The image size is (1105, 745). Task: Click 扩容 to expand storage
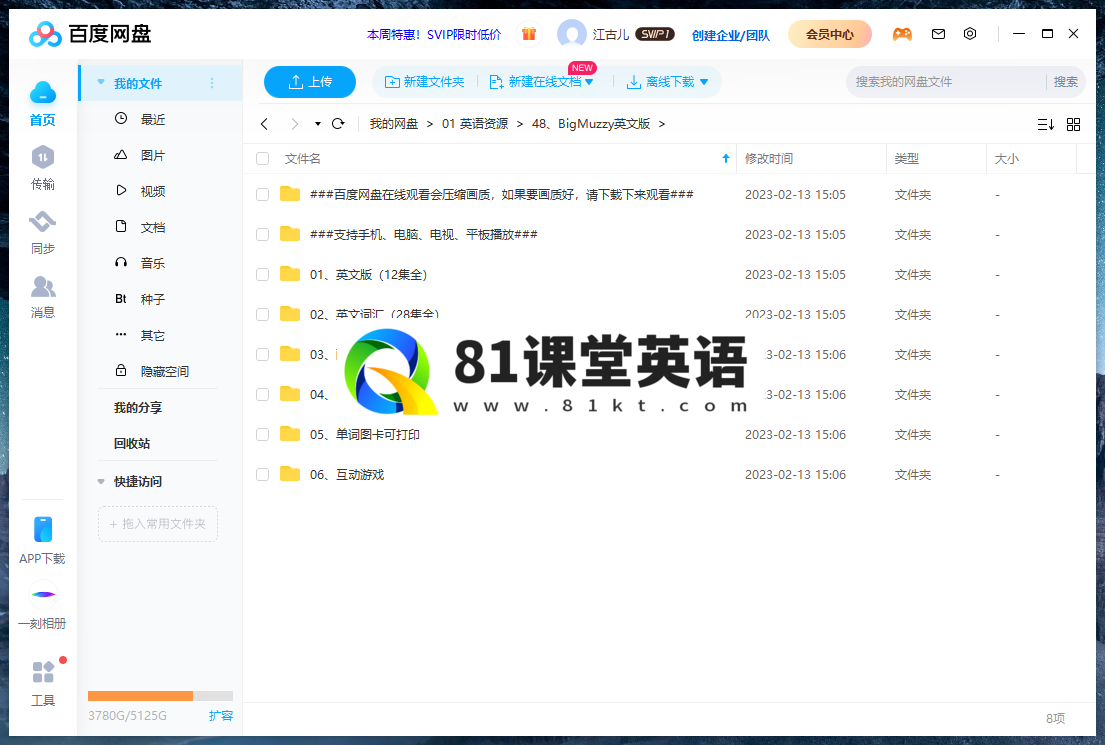(221, 715)
